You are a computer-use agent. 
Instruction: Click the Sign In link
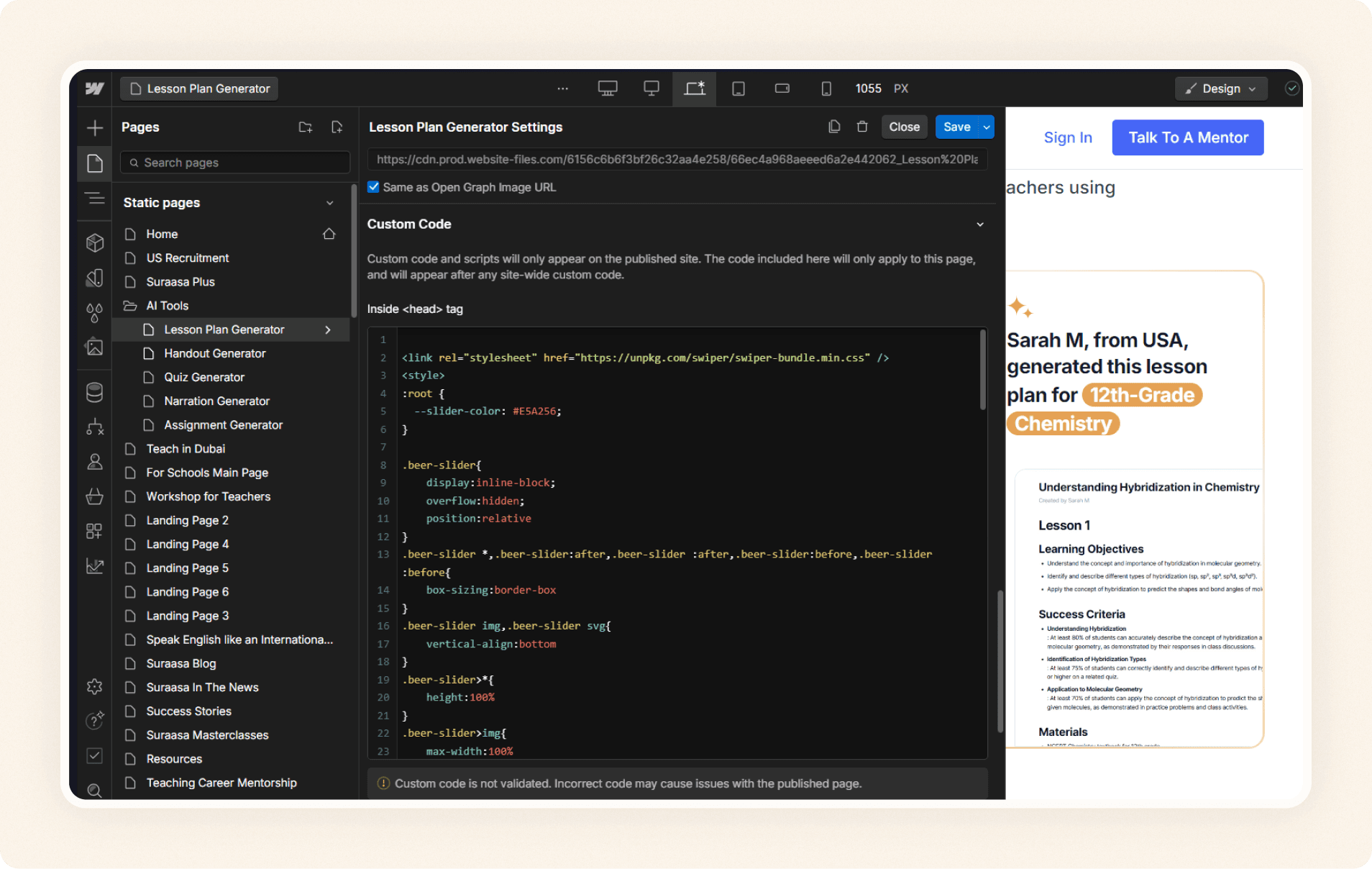(1068, 137)
